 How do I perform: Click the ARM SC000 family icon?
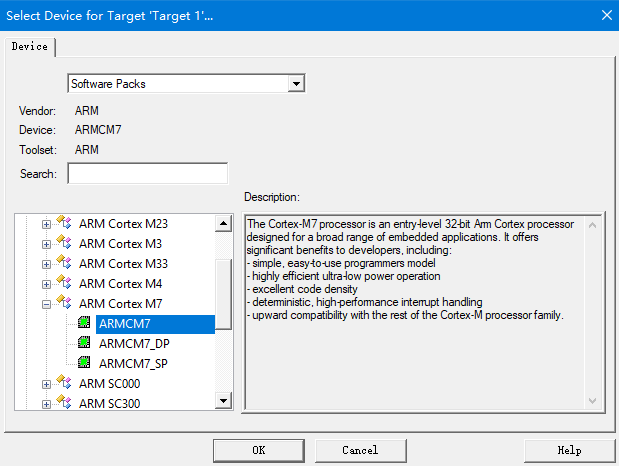(64, 383)
